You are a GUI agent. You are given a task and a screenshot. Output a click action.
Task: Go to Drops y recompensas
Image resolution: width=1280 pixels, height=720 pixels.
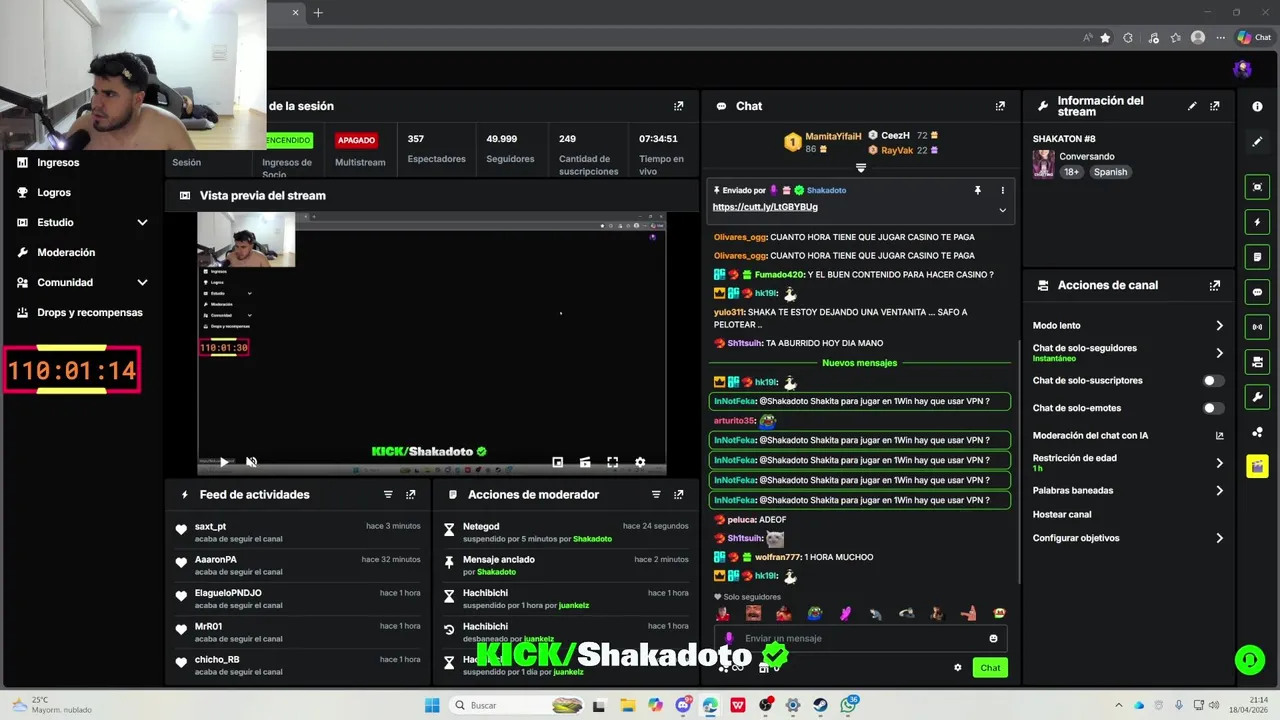90,312
